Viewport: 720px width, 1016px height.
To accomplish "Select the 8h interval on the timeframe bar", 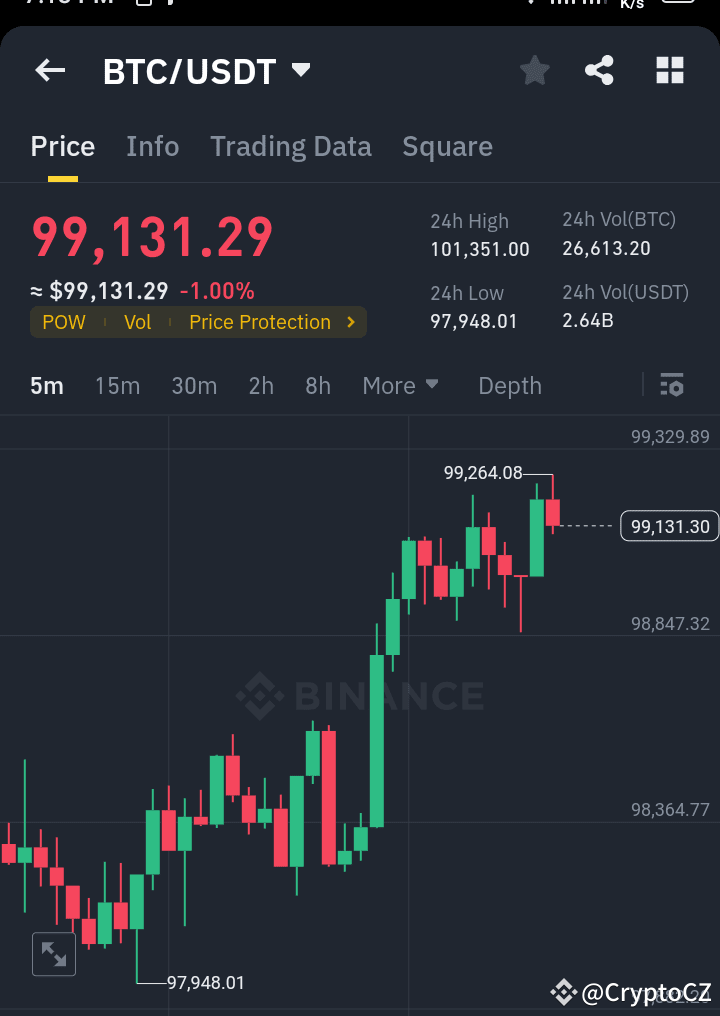I will [x=317, y=385].
